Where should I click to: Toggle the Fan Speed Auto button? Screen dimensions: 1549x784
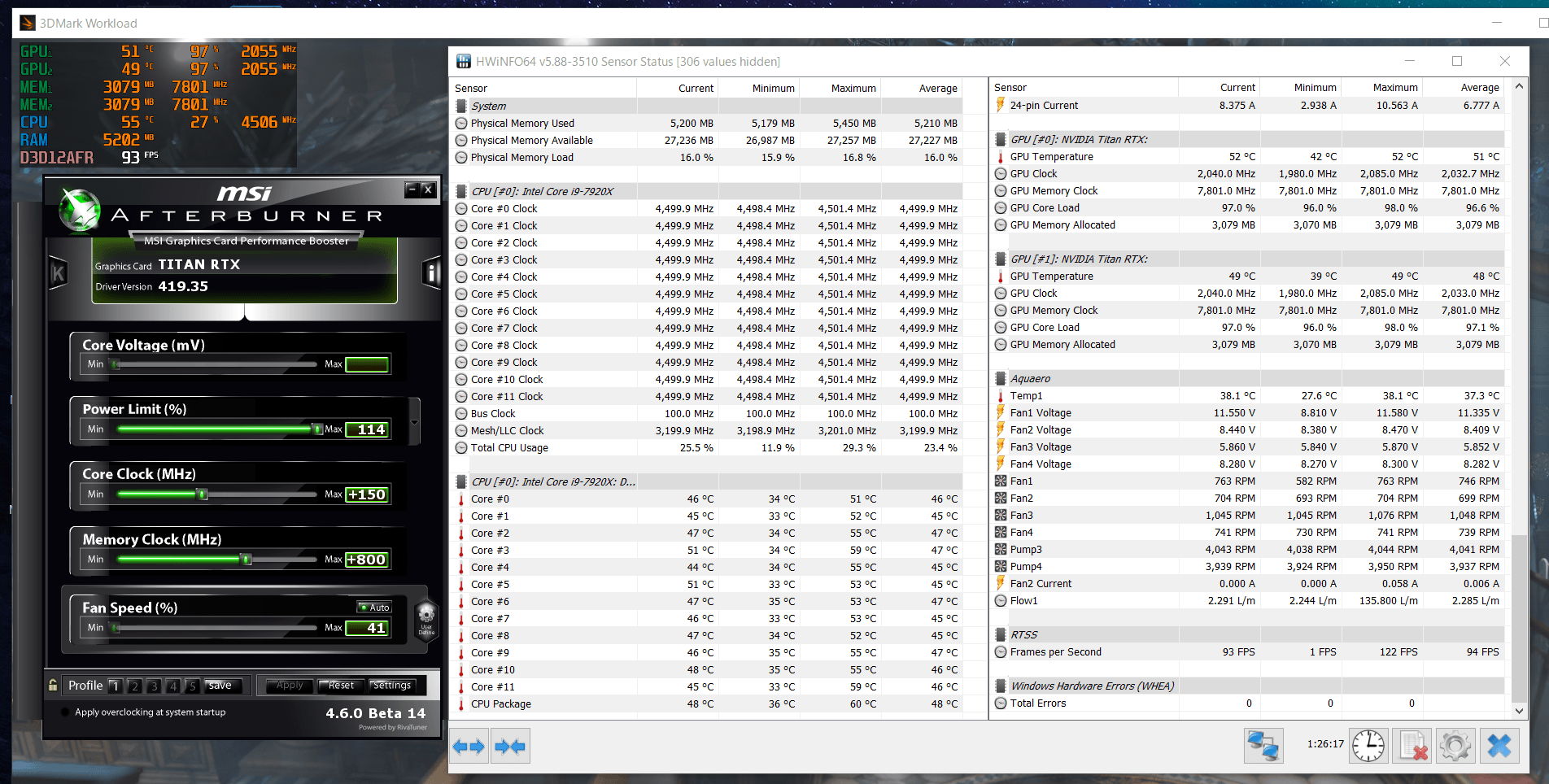tap(375, 608)
